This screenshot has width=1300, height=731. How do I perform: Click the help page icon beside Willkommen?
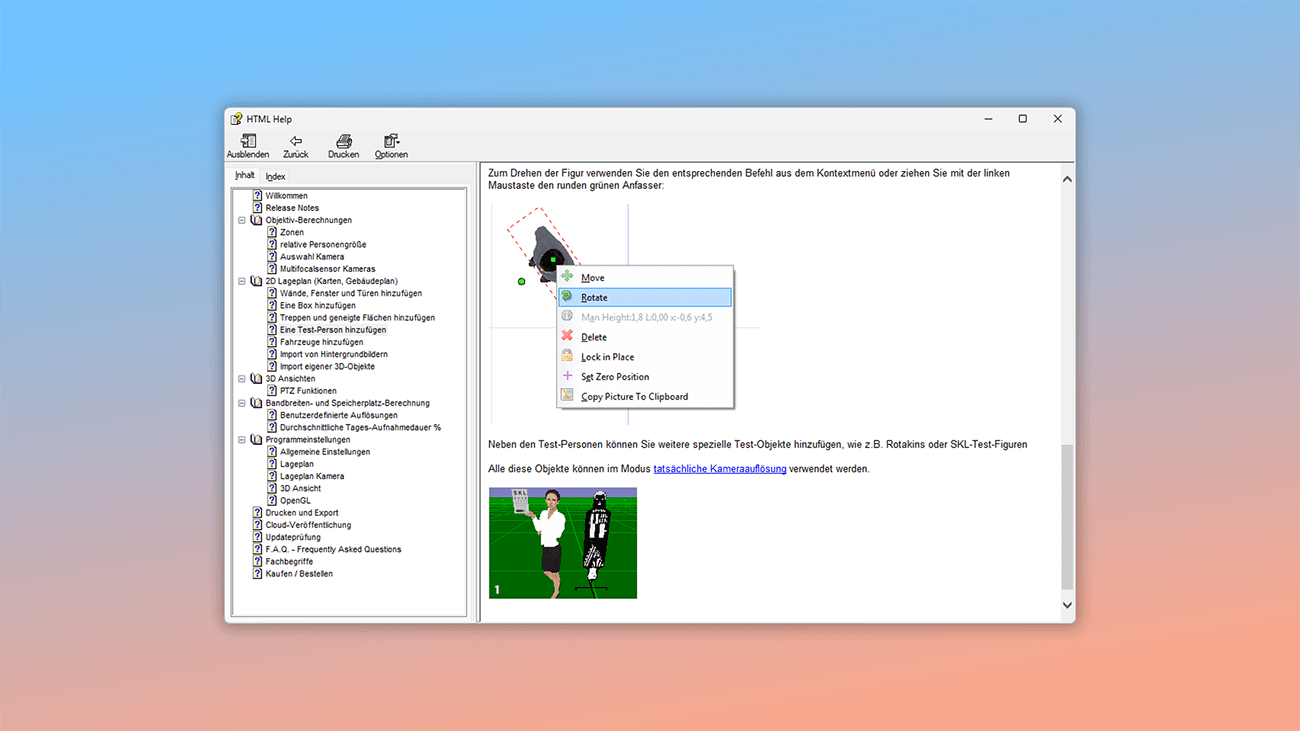click(x=258, y=196)
